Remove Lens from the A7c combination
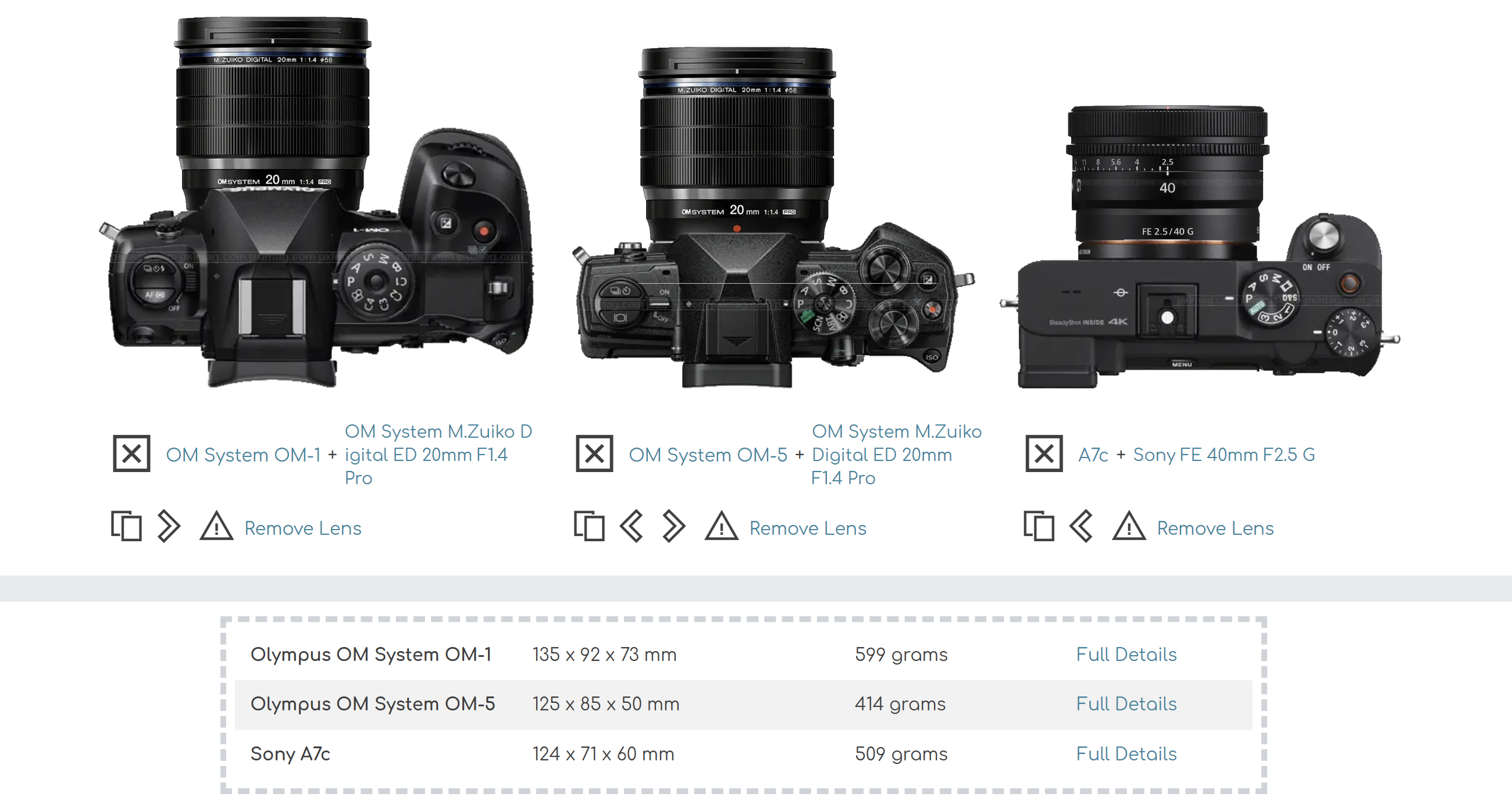 [1215, 528]
